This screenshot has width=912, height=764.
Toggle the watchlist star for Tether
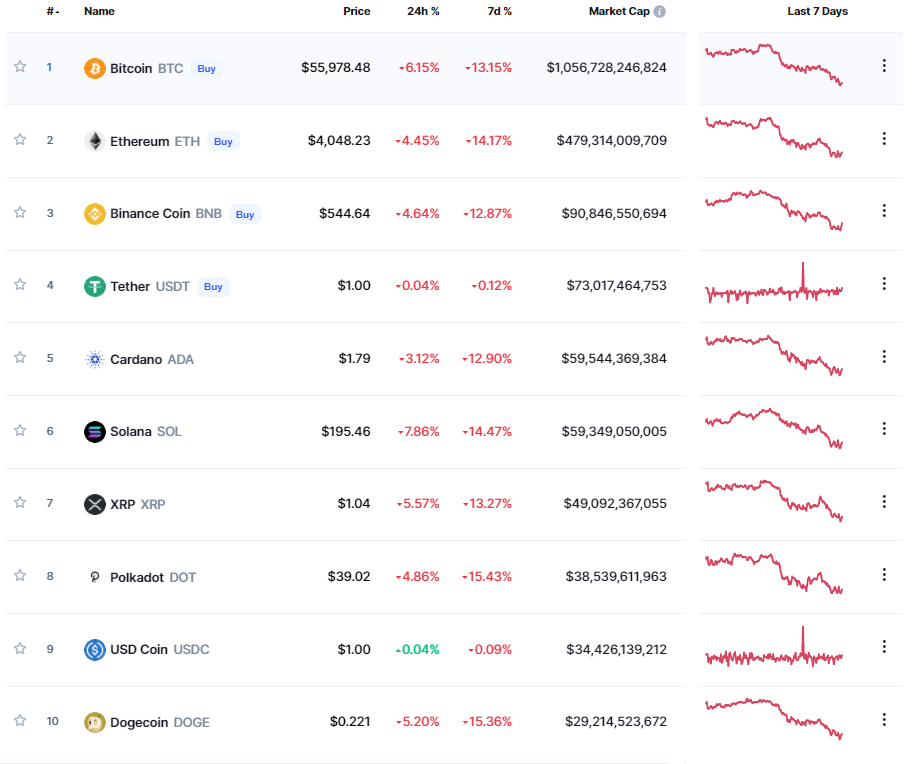coord(20,285)
